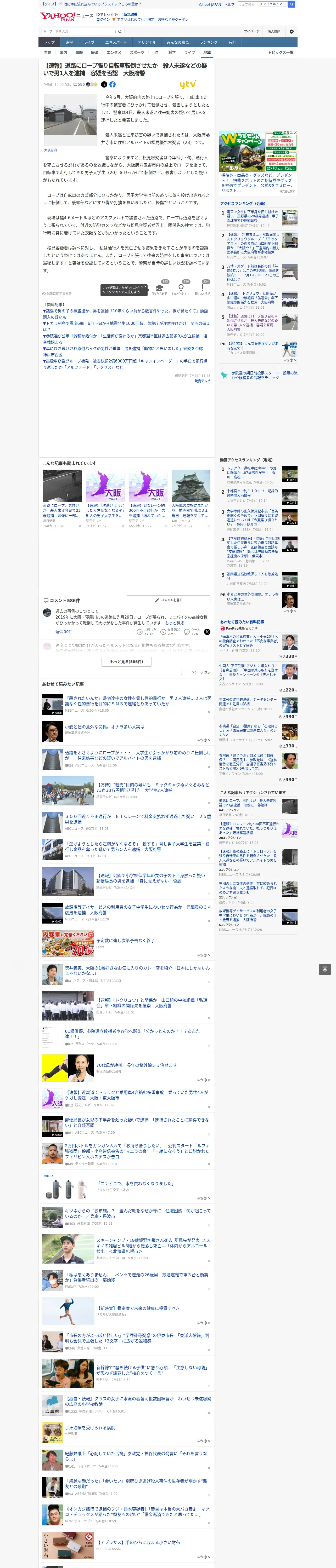This screenshot has width=336, height=1568.
Task: Click the blue web search magnifier button
Action: tap(292, 4)
